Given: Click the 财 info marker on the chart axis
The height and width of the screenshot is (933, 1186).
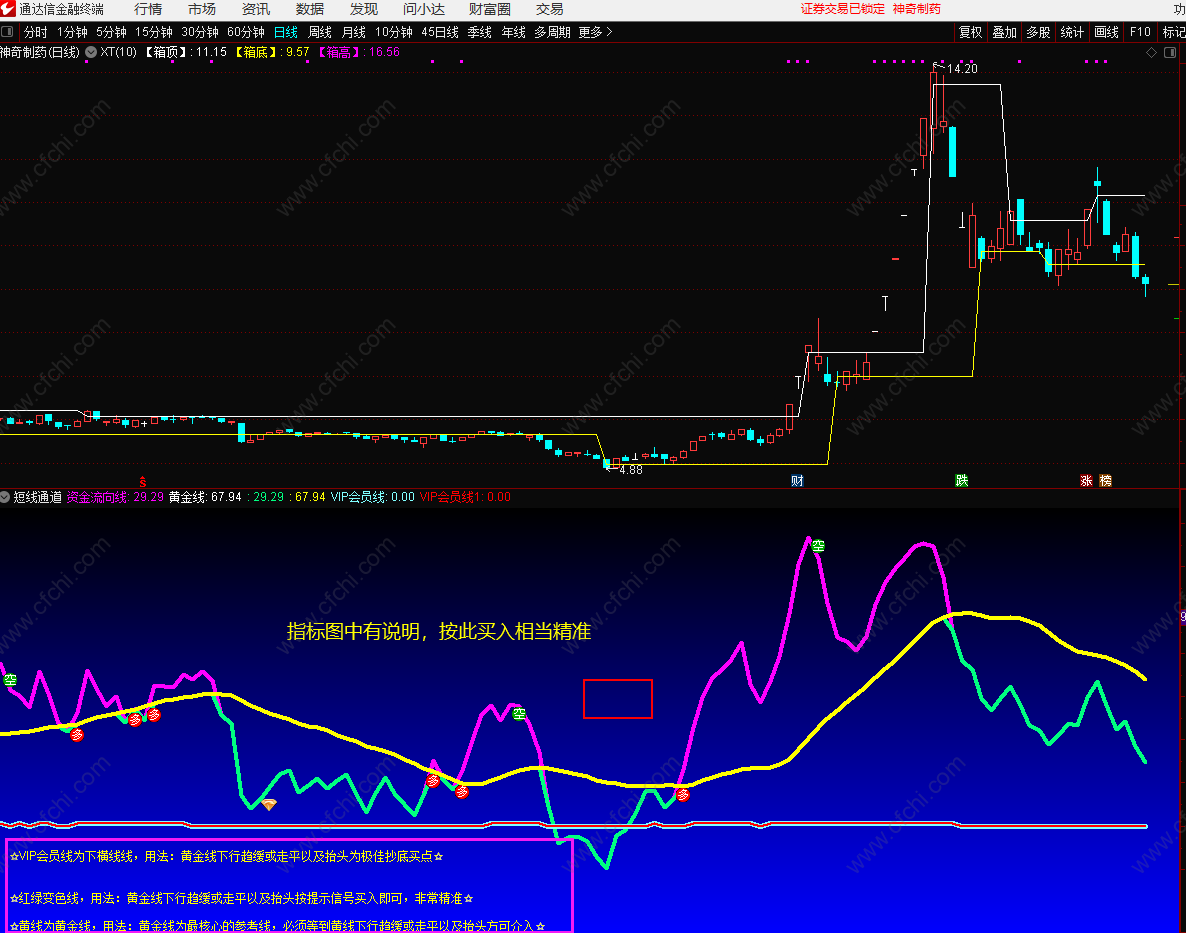Looking at the screenshot, I should (x=797, y=481).
